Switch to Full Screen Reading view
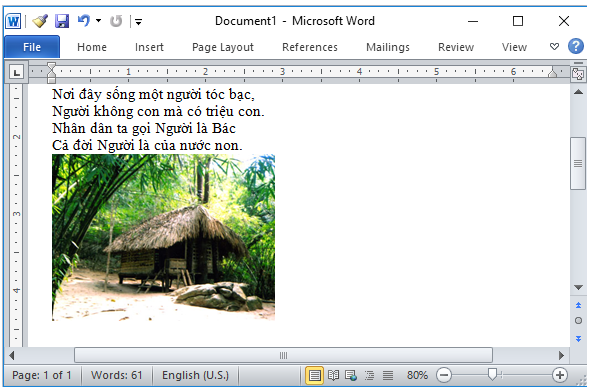The image size is (593, 388). [x=333, y=375]
